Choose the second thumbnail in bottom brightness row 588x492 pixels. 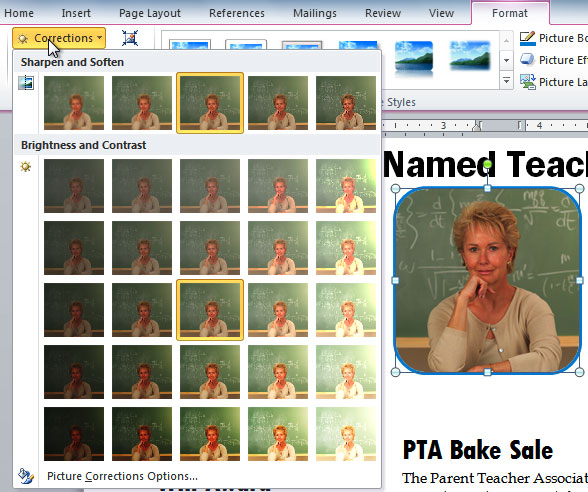(142, 434)
